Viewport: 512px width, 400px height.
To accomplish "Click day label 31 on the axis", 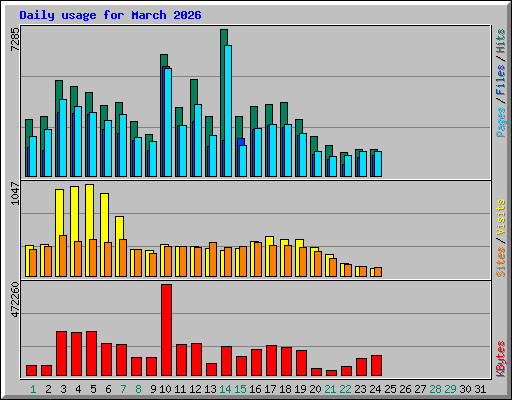I will pyautogui.click(x=480, y=389).
